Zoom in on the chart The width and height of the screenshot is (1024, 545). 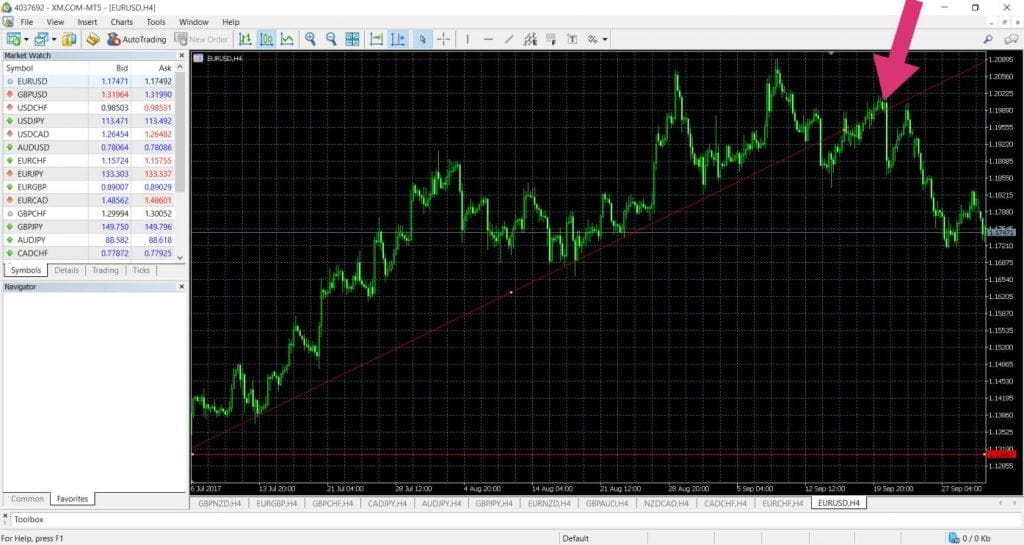pyautogui.click(x=310, y=39)
